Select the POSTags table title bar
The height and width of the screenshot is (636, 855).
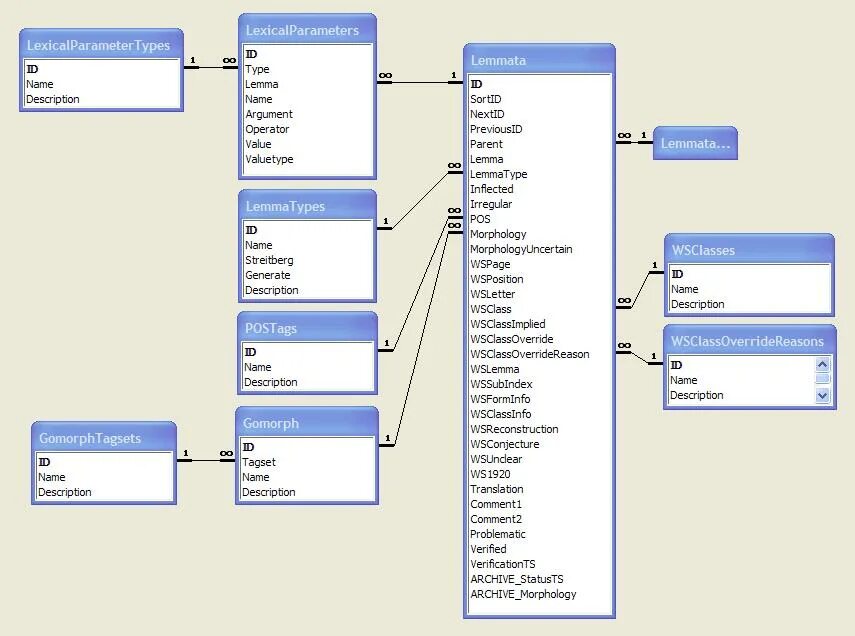[307, 328]
